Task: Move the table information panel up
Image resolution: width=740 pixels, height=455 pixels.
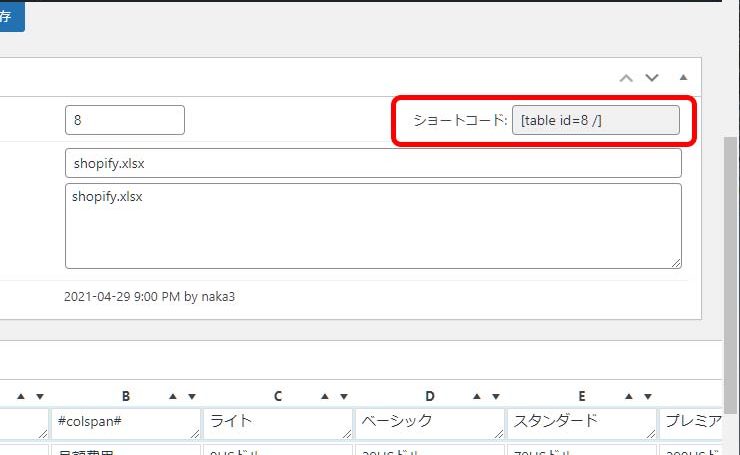Action: tap(627, 77)
